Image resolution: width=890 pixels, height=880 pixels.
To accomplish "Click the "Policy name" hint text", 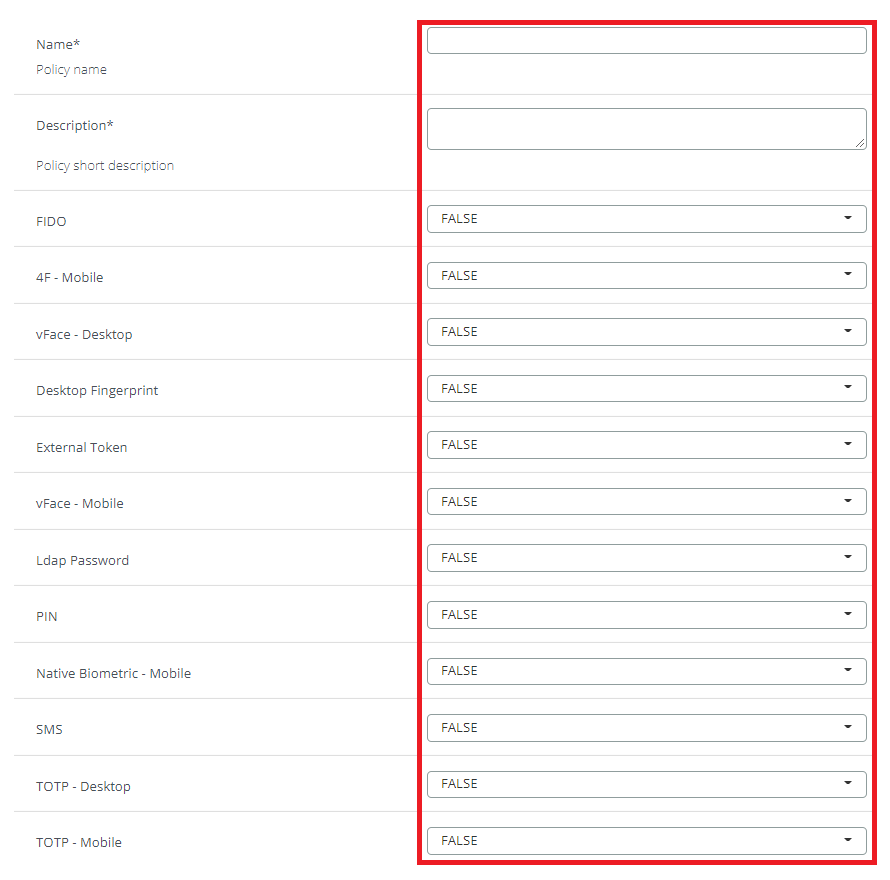I will [71, 70].
